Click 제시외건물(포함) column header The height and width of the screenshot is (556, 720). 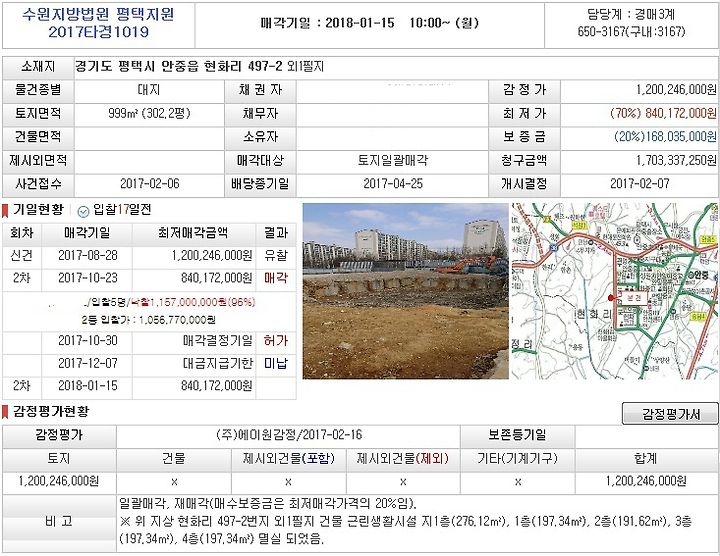coord(288,458)
